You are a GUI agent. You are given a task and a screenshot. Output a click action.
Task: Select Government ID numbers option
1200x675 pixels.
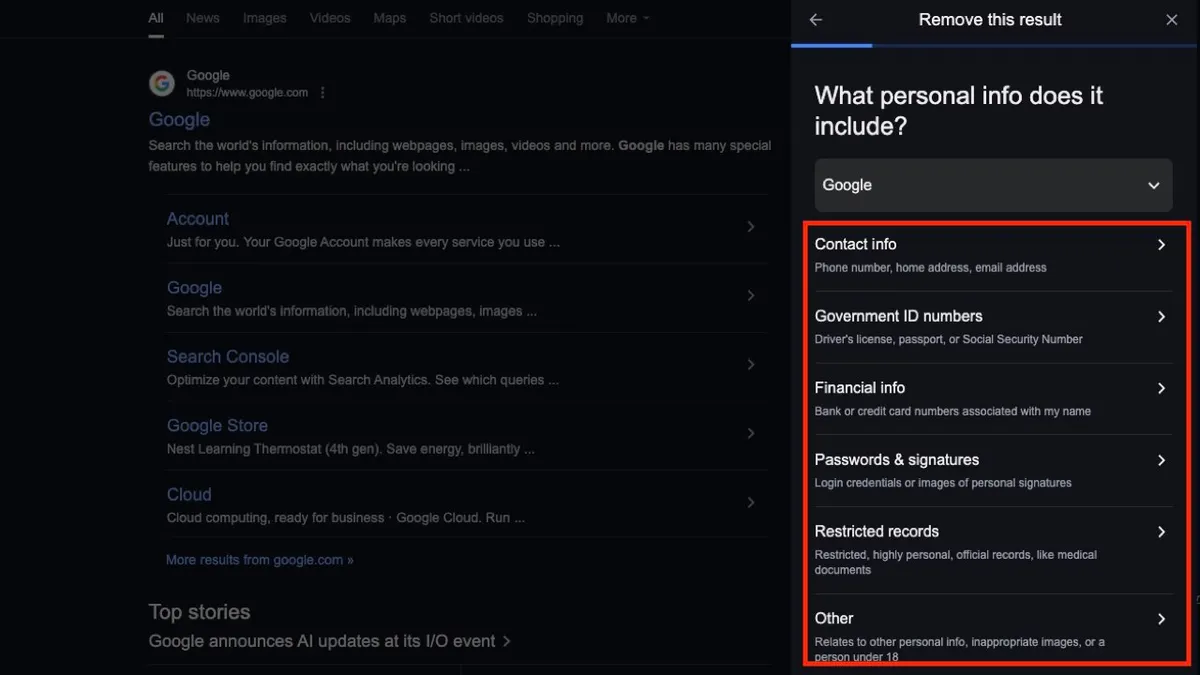pyautogui.click(x=993, y=327)
